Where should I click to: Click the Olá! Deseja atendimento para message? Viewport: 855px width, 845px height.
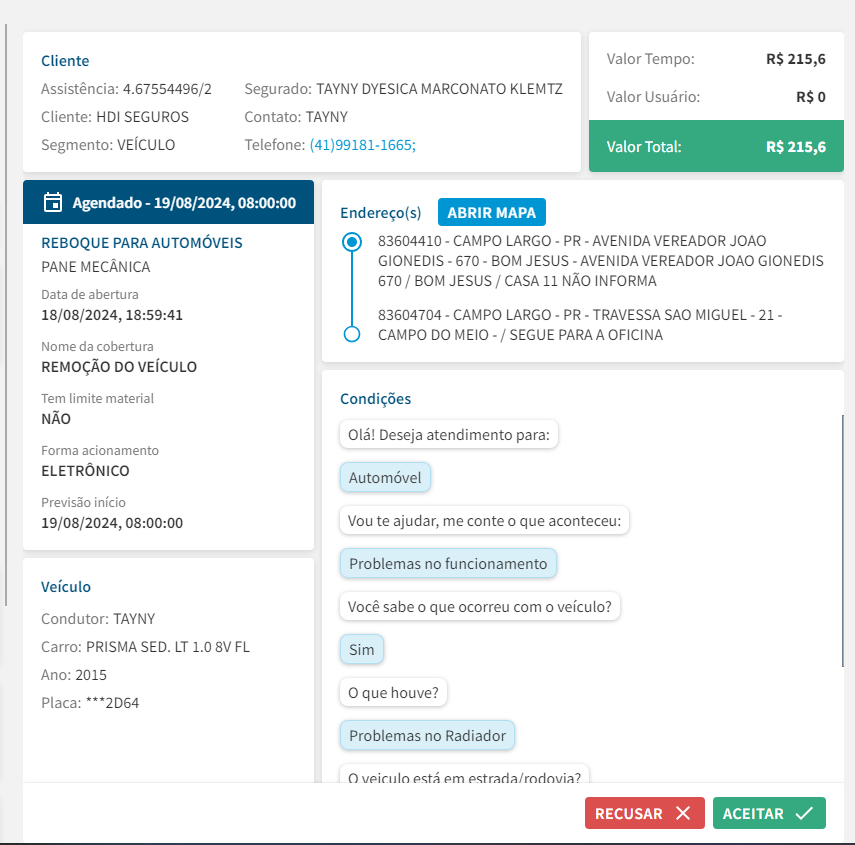coord(449,435)
